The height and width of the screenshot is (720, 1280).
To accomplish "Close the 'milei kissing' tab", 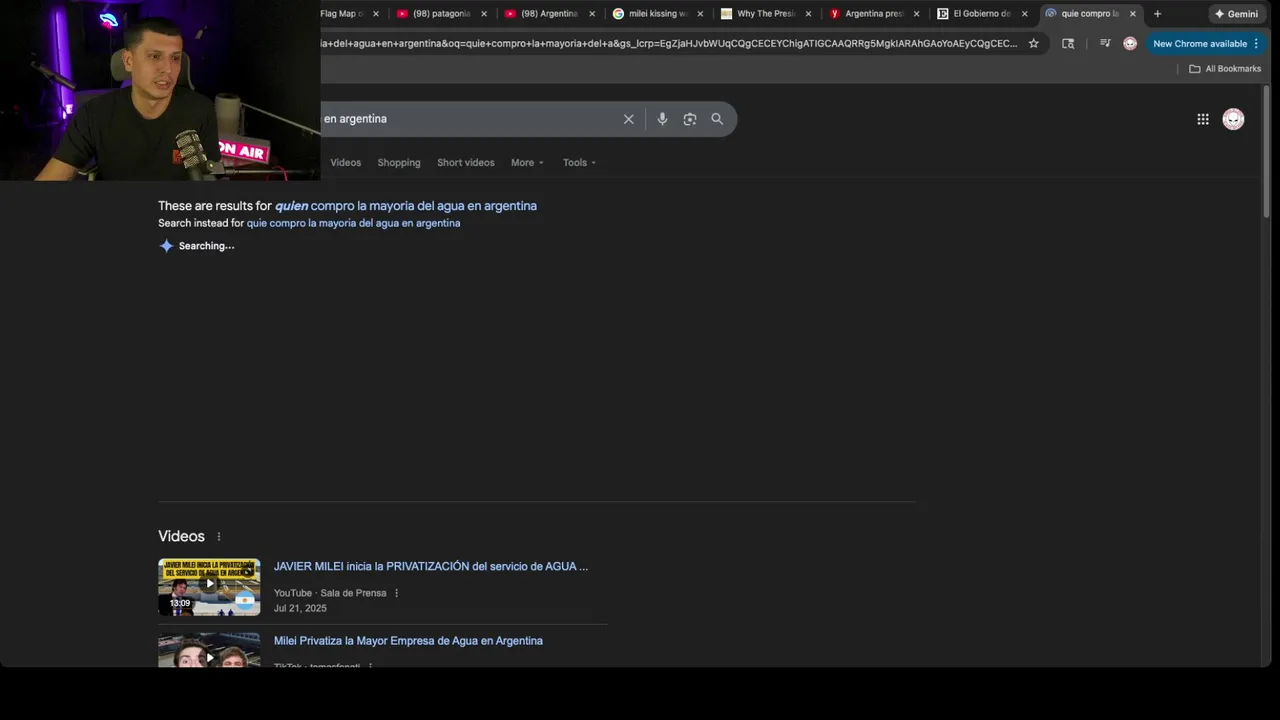I will point(700,14).
